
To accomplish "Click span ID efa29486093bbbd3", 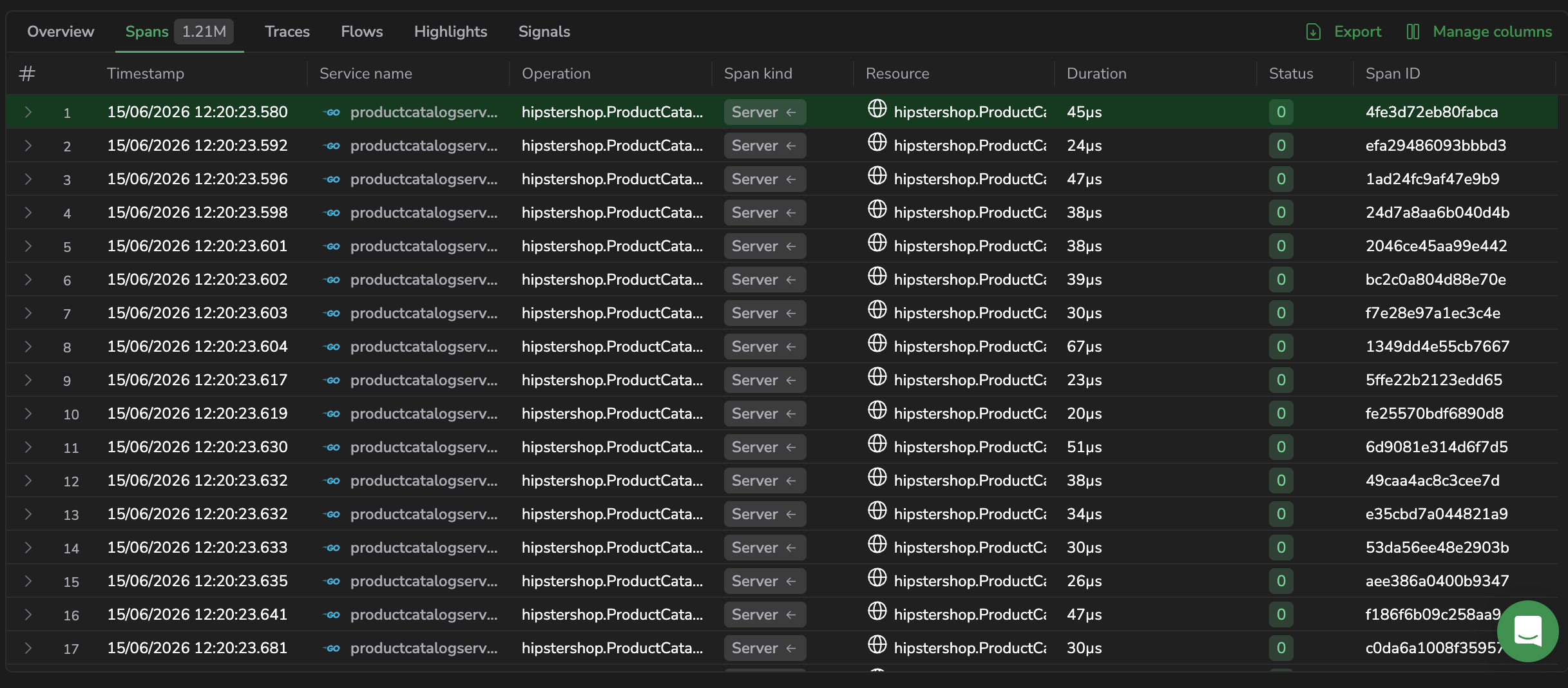I will coord(1436,146).
